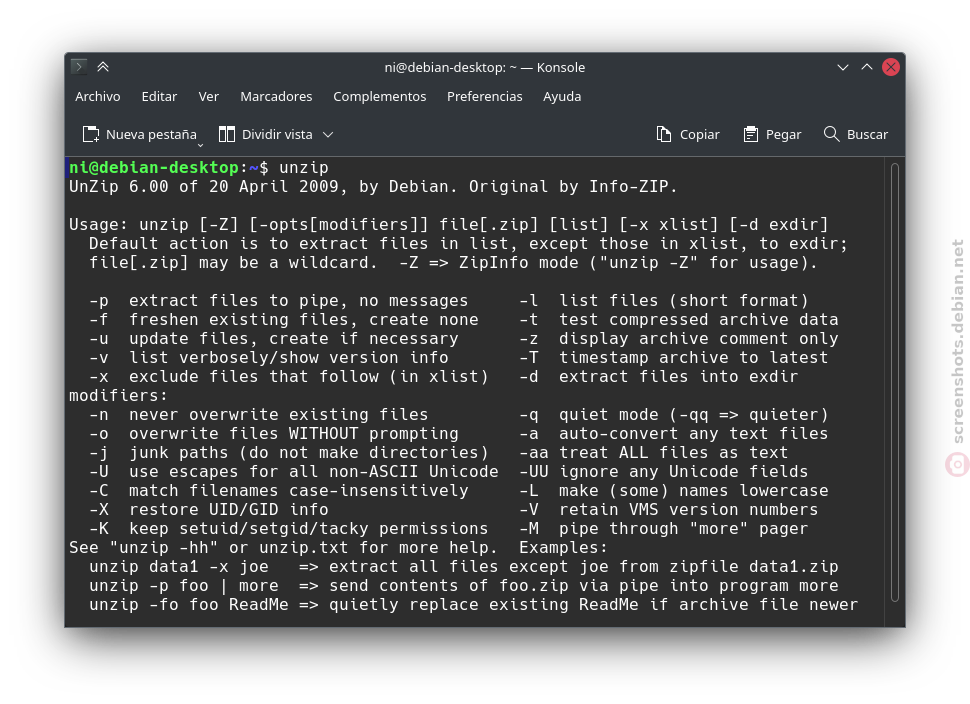Open the Preferencias menu
This screenshot has height=704, width=970.
(x=484, y=97)
